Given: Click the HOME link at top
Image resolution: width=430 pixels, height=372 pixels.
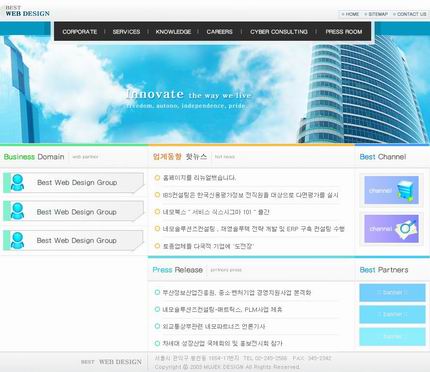Looking at the screenshot, I should click(351, 14).
